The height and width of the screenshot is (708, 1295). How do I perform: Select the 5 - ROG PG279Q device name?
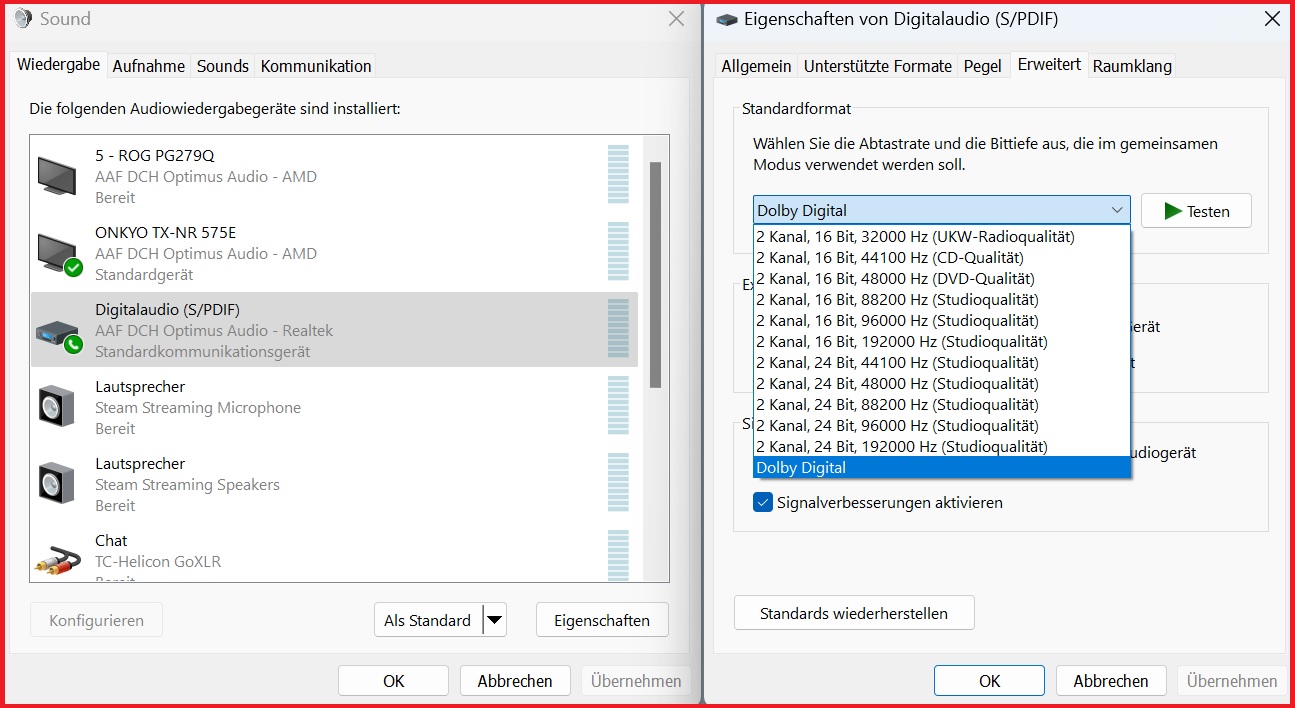[x=155, y=155]
